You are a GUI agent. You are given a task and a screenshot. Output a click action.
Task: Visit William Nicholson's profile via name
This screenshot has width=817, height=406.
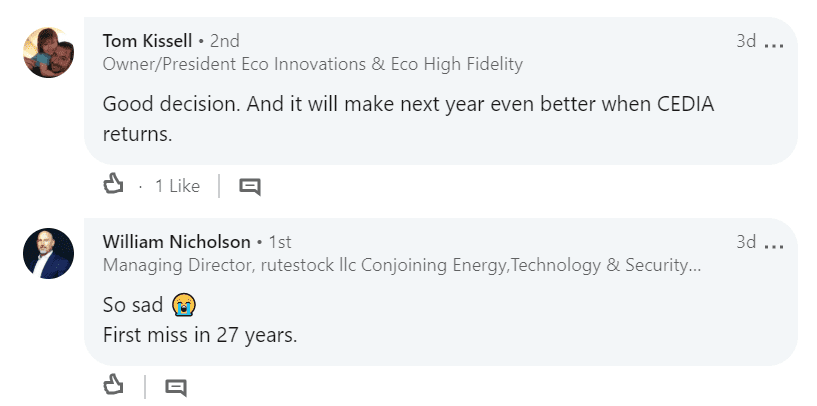pos(177,242)
